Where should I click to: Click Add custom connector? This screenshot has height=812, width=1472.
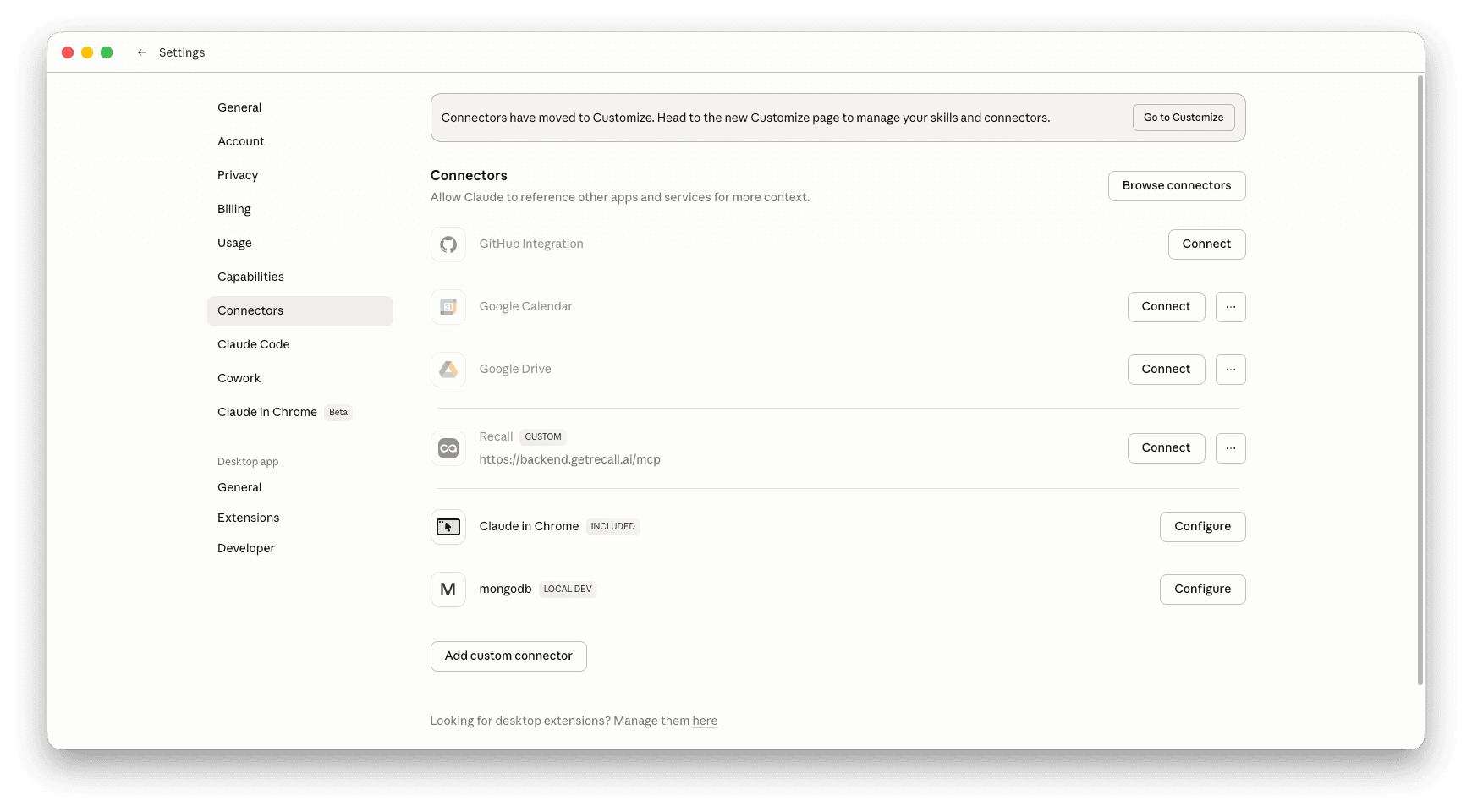[508, 656]
